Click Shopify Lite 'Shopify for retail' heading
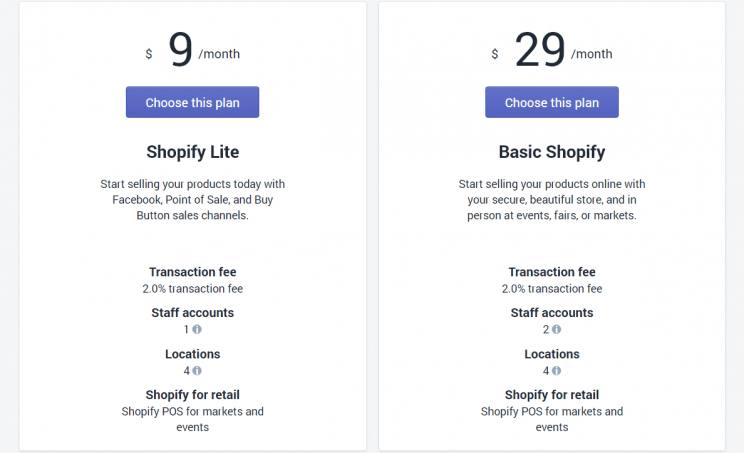This screenshot has width=744, height=453. (193, 395)
